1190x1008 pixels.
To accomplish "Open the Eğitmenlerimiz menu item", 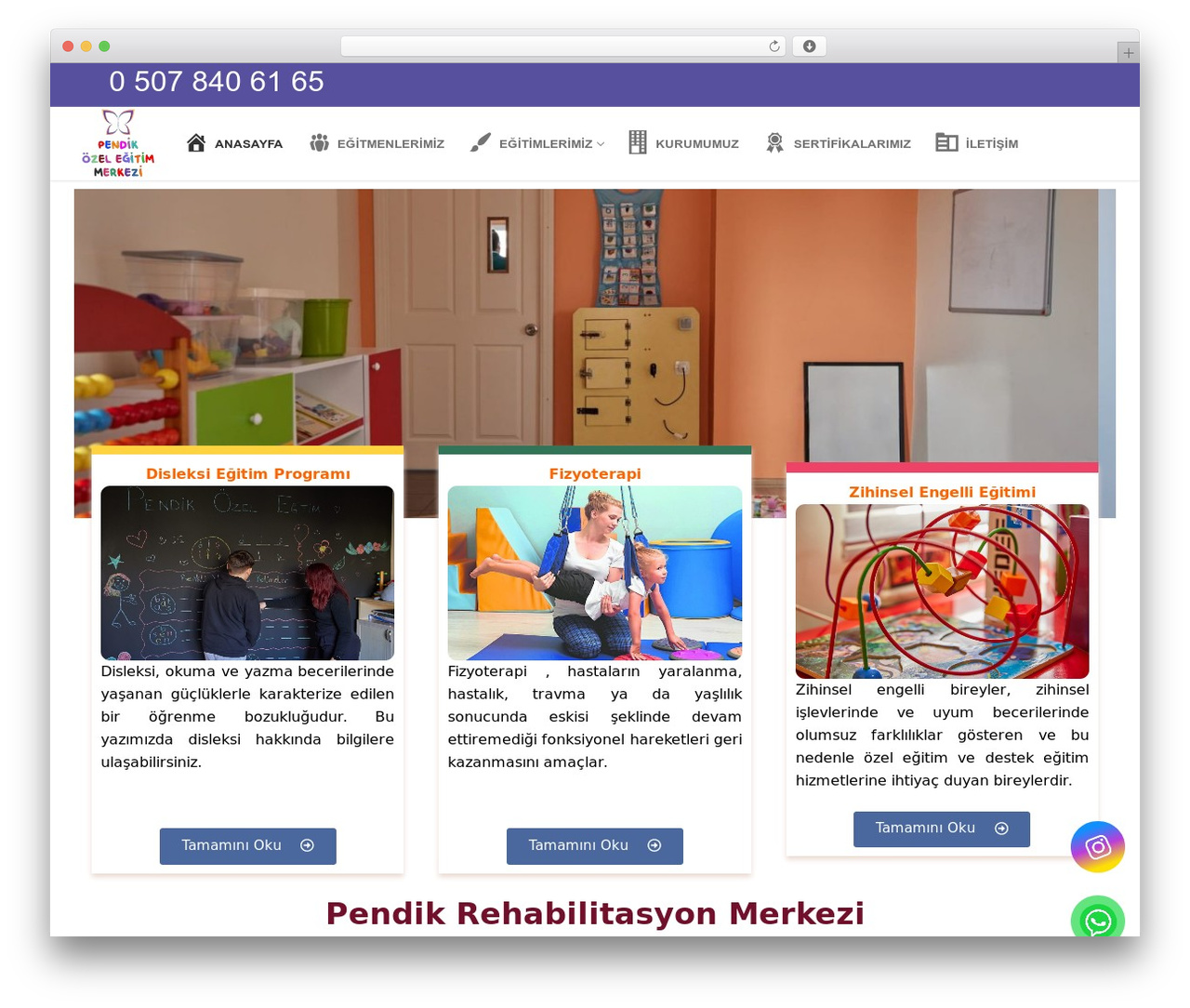I will pyautogui.click(x=390, y=144).
